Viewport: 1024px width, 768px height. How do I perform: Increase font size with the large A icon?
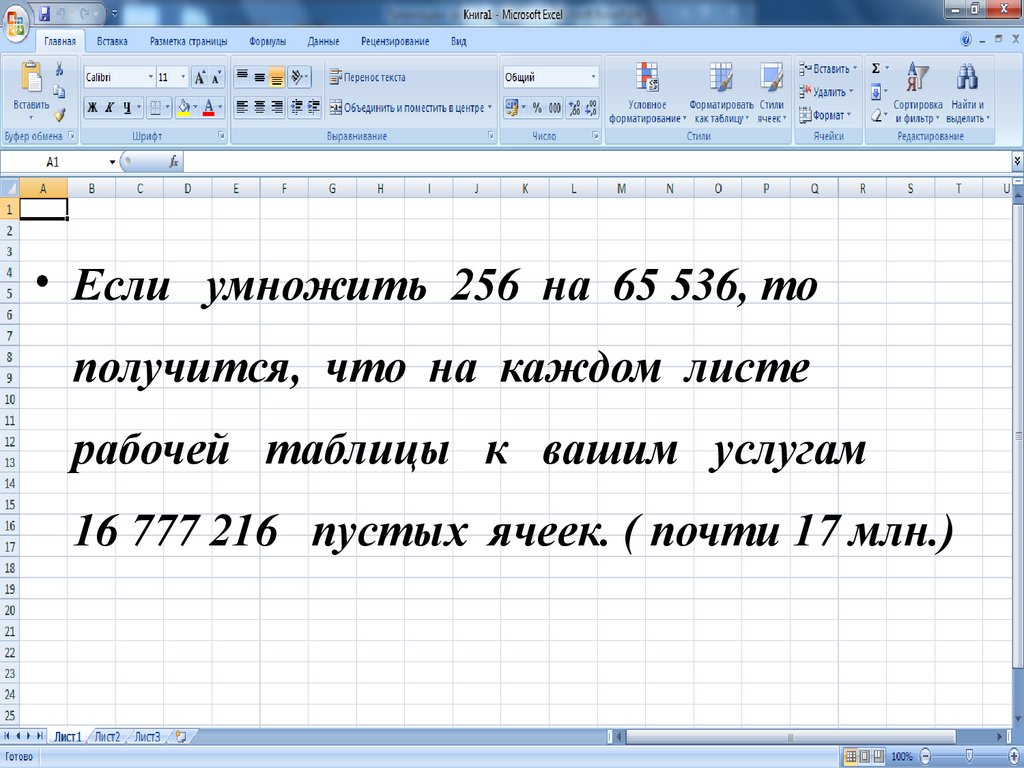click(200, 77)
